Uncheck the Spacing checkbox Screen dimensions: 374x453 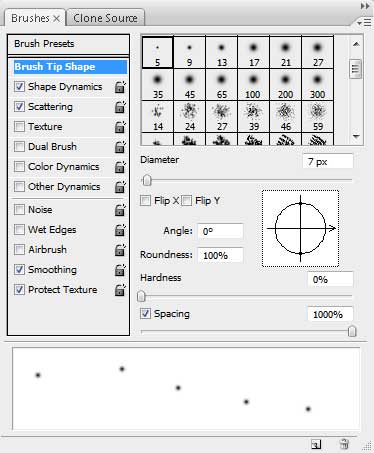[145, 314]
